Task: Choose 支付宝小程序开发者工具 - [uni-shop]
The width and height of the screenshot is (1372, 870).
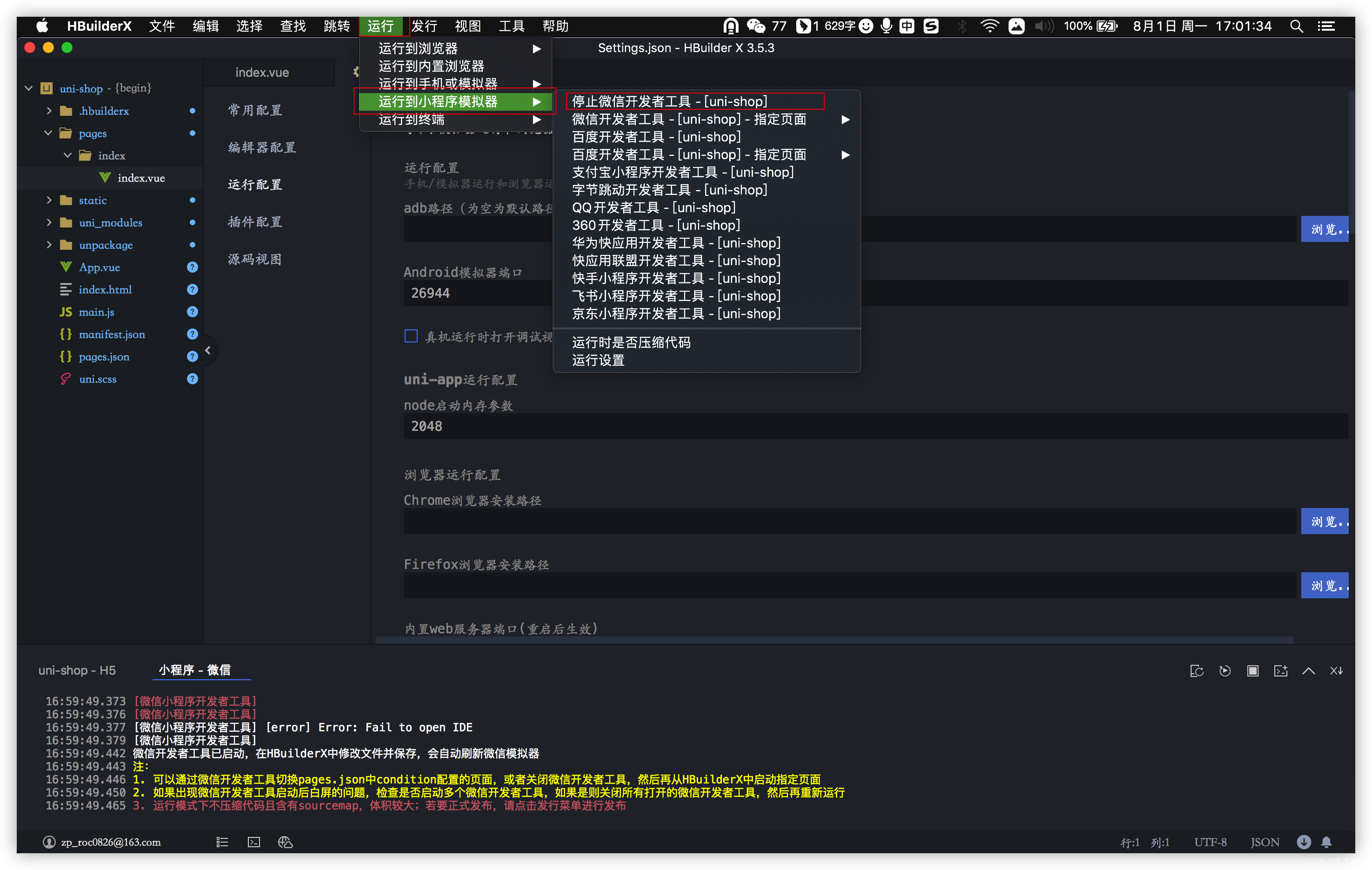Action: point(706,172)
